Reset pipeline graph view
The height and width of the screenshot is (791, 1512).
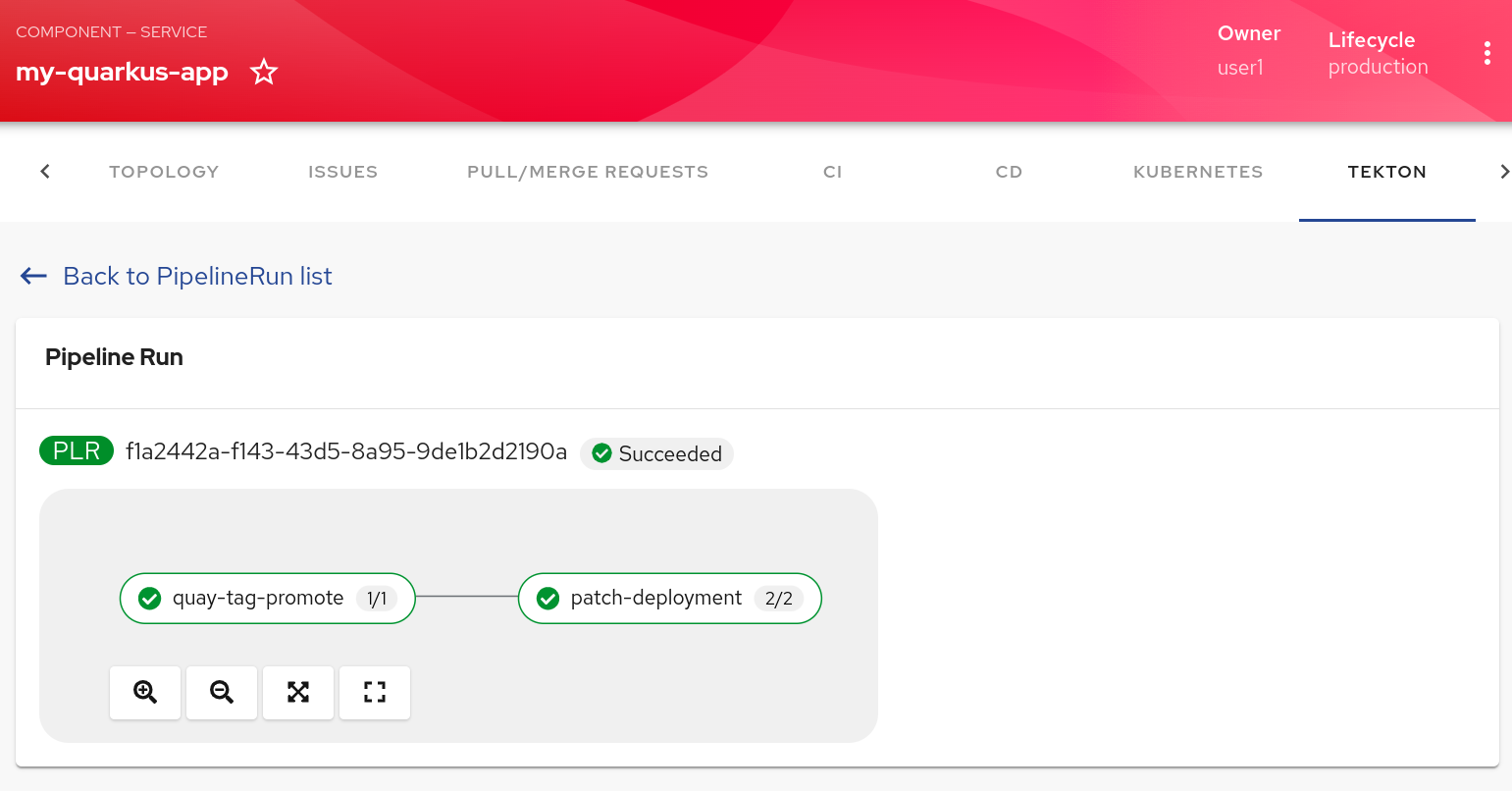pos(375,692)
